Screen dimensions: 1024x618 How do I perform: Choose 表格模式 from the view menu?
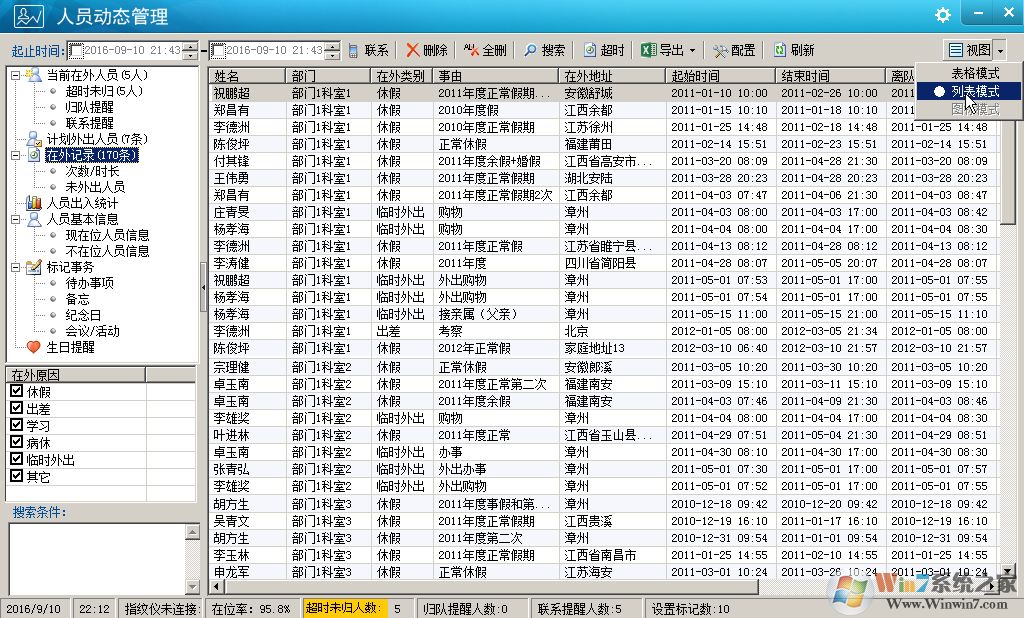coord(974,73)
